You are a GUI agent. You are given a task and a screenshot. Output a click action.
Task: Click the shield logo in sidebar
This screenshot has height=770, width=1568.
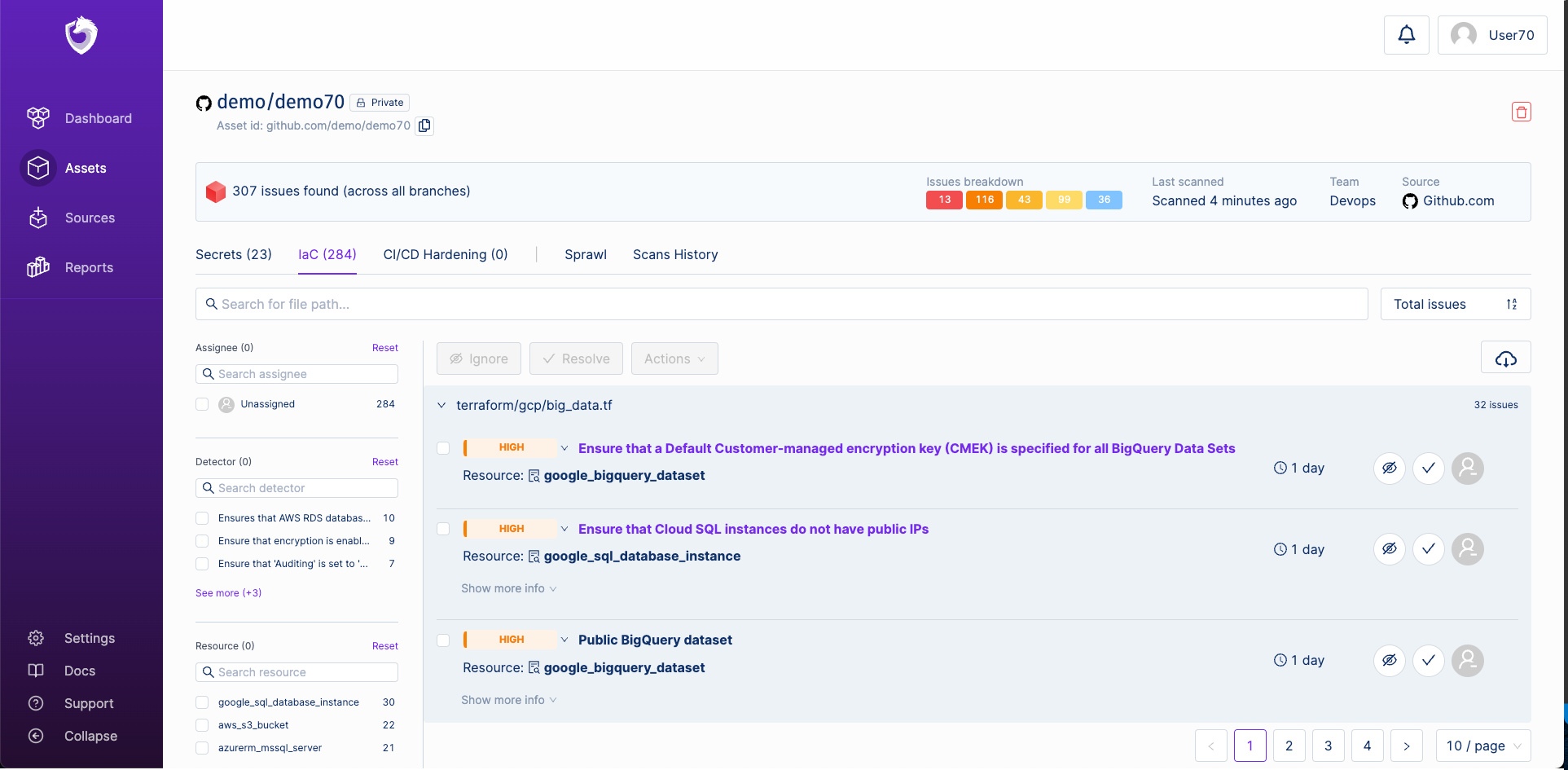tap(81, 35)
